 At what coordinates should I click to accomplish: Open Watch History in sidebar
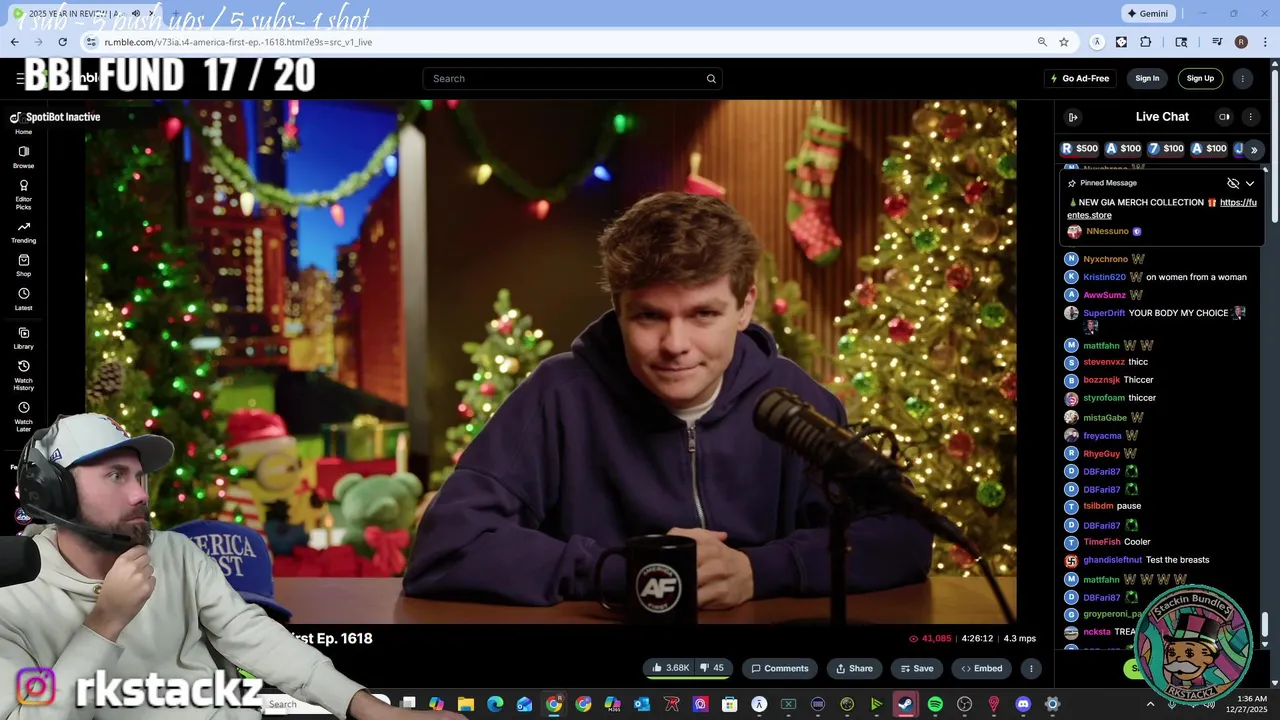pos(23,375)
